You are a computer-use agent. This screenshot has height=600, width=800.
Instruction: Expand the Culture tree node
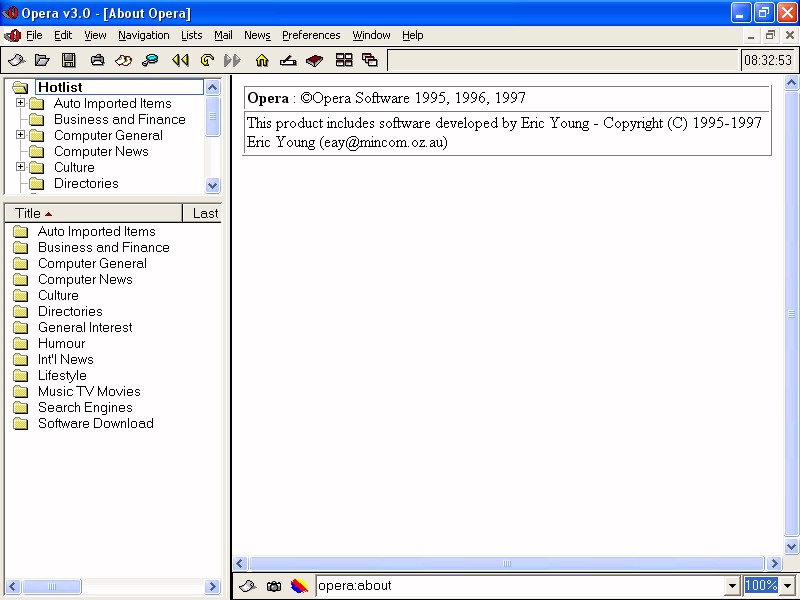click(x=20, y=166)
